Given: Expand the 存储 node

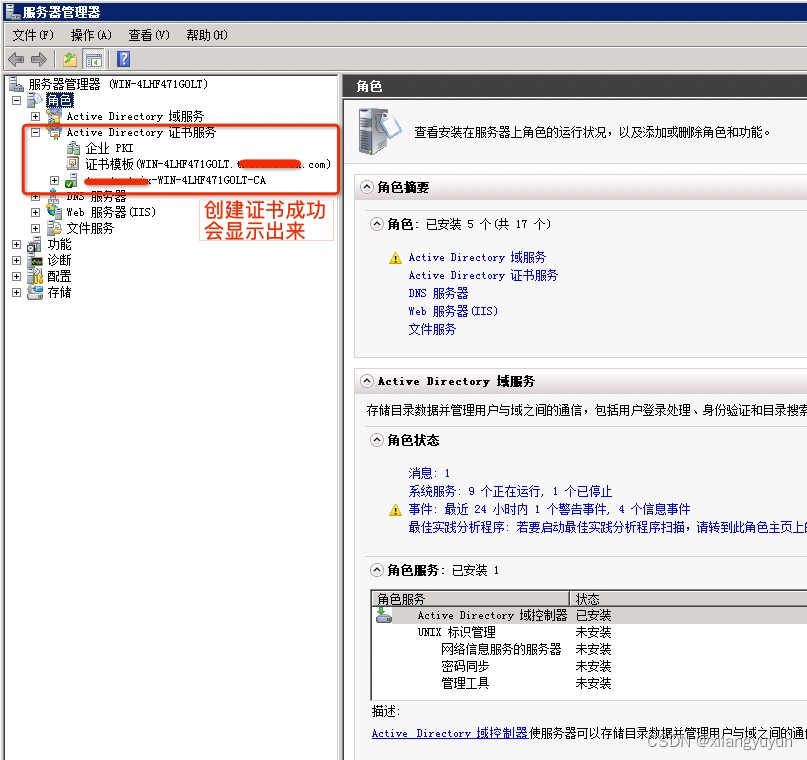Looking at the screenshot, I should point(16,292).
